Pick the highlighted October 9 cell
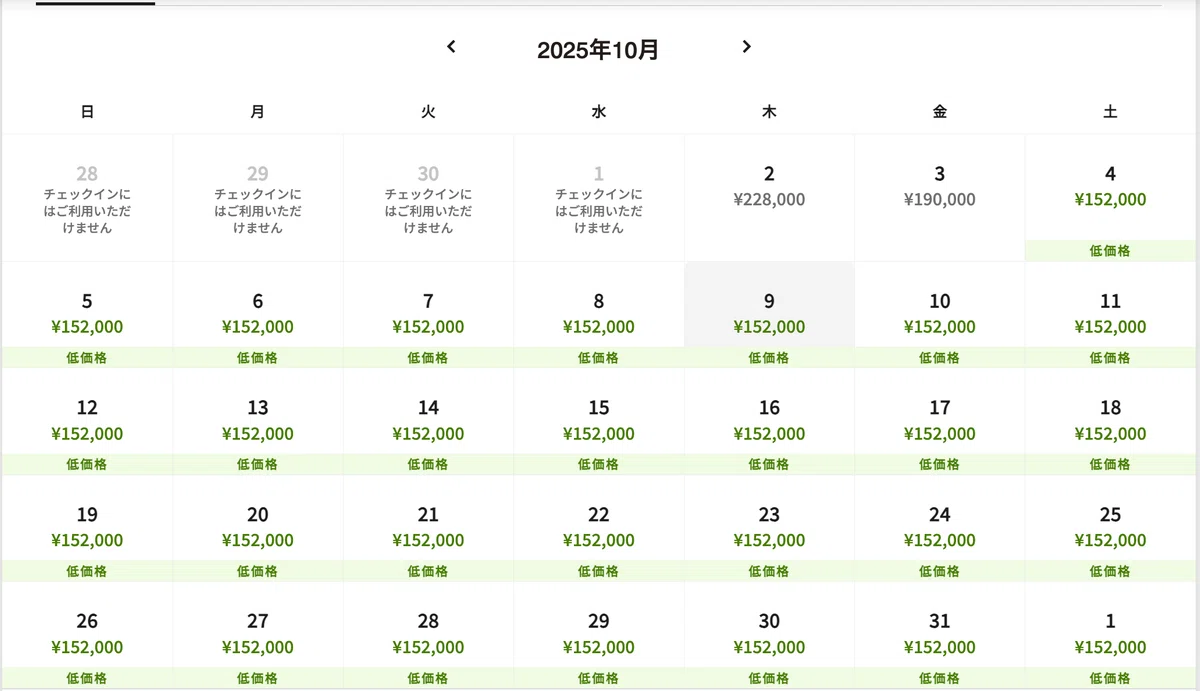 (769, 315)
